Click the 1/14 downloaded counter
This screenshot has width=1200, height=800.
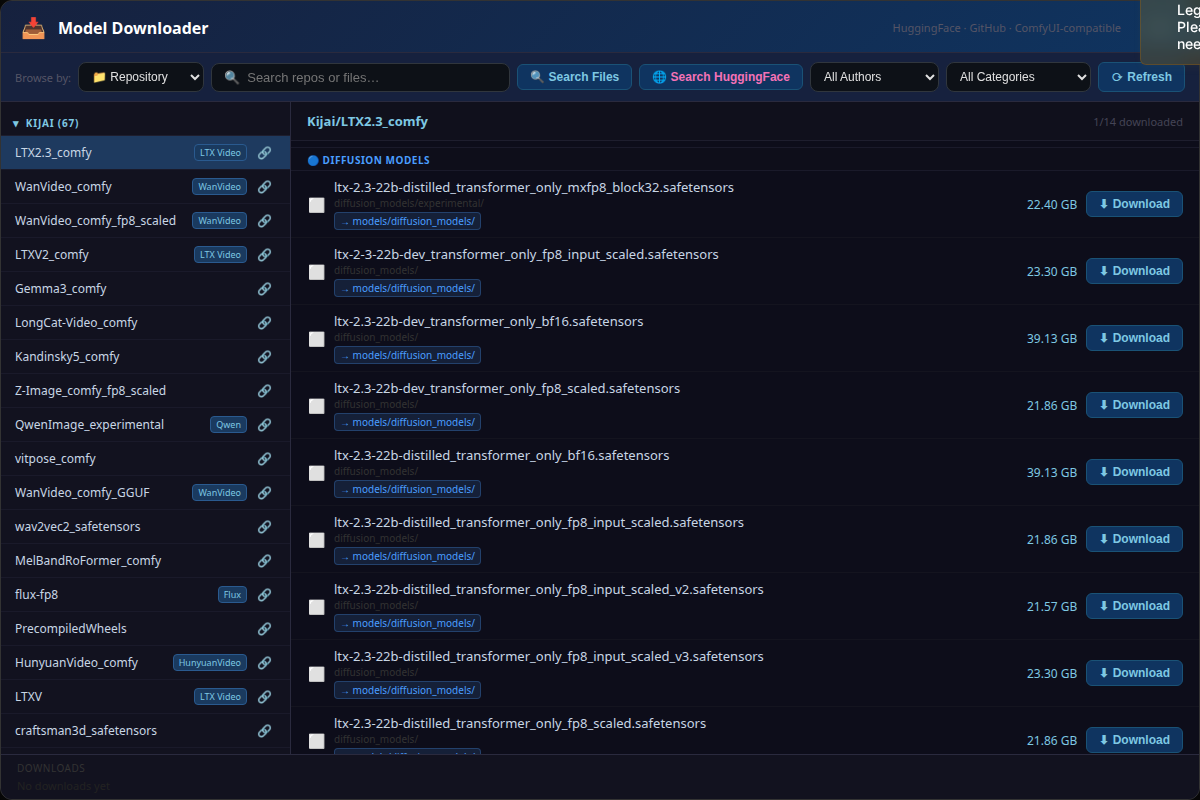coord(1138,123)
